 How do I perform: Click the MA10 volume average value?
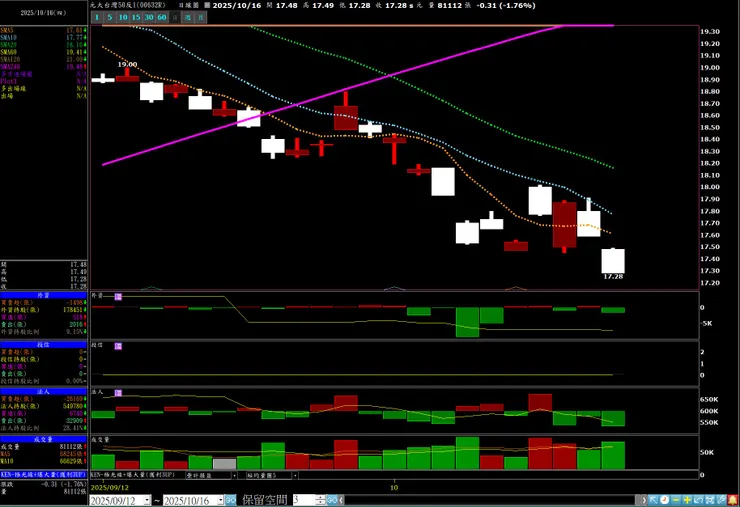pyautogui.click(x=73, y=461)
